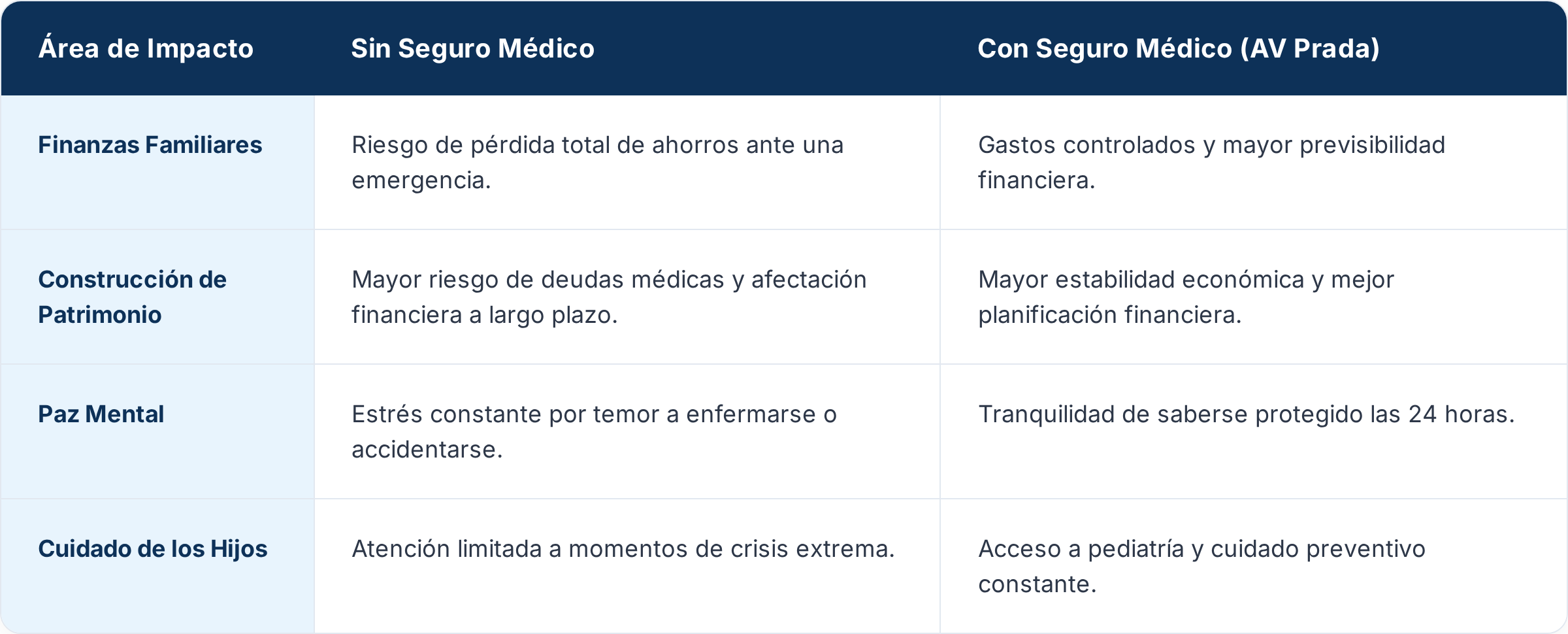This screenshot has width=1568, height=634.
Task: Select 'Mayor estabilidad económica' cell text
Action: click(1186, 297)
